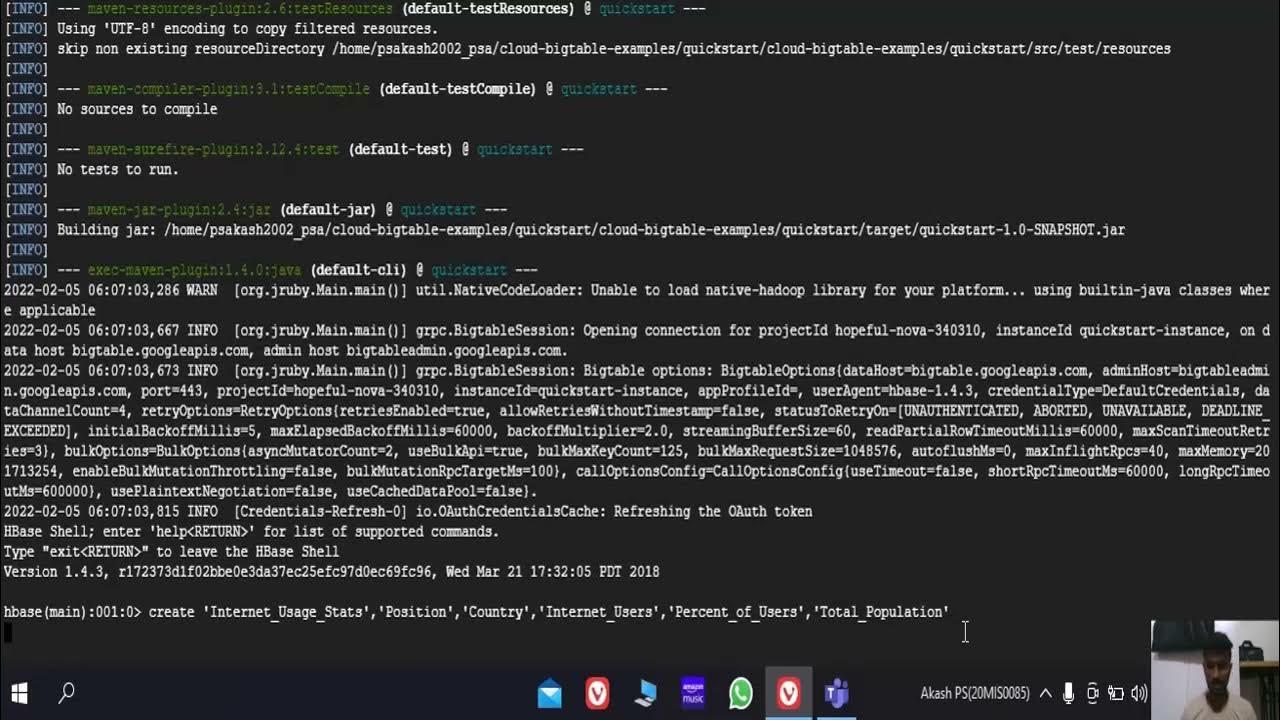Open the Amazon Music app

coord(693,693)
